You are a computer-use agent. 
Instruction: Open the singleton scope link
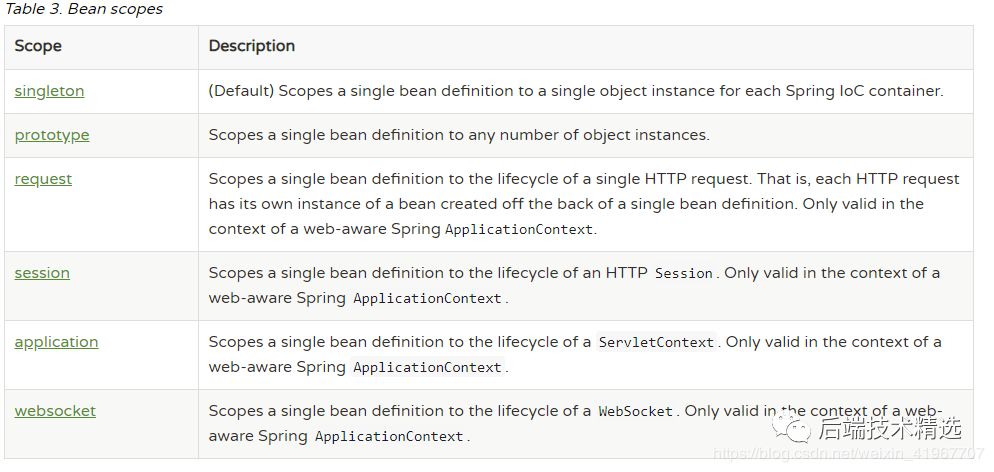click(x=49, y=91)
